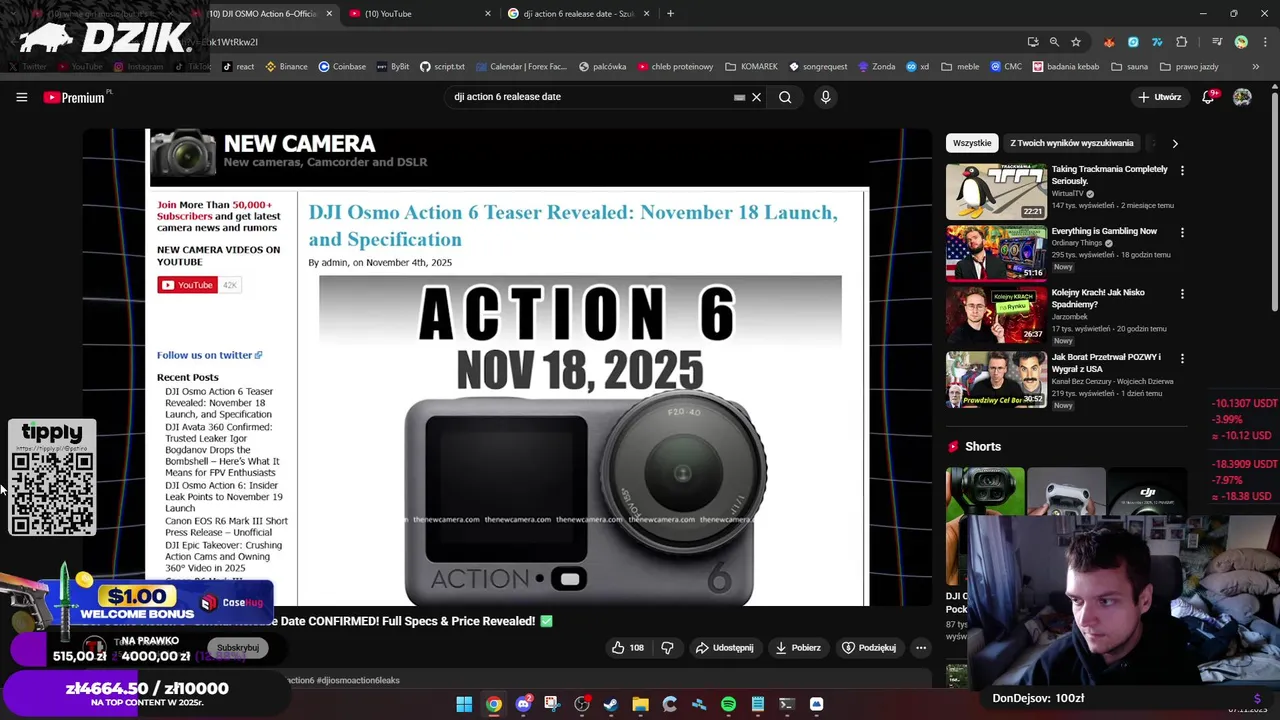Like the video with thumbs up
The height and width of the screenshot is (720, 1280).
coord(630,647)
